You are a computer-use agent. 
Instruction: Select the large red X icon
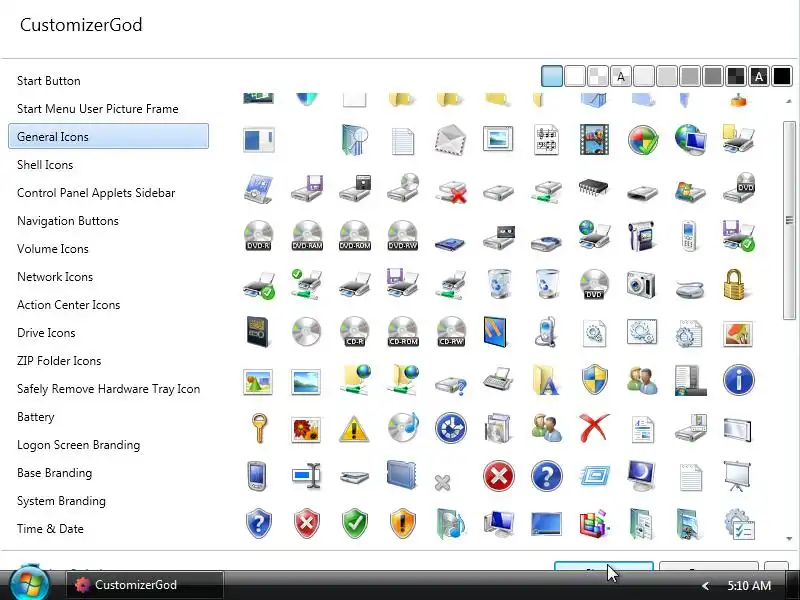click(594, 428)
